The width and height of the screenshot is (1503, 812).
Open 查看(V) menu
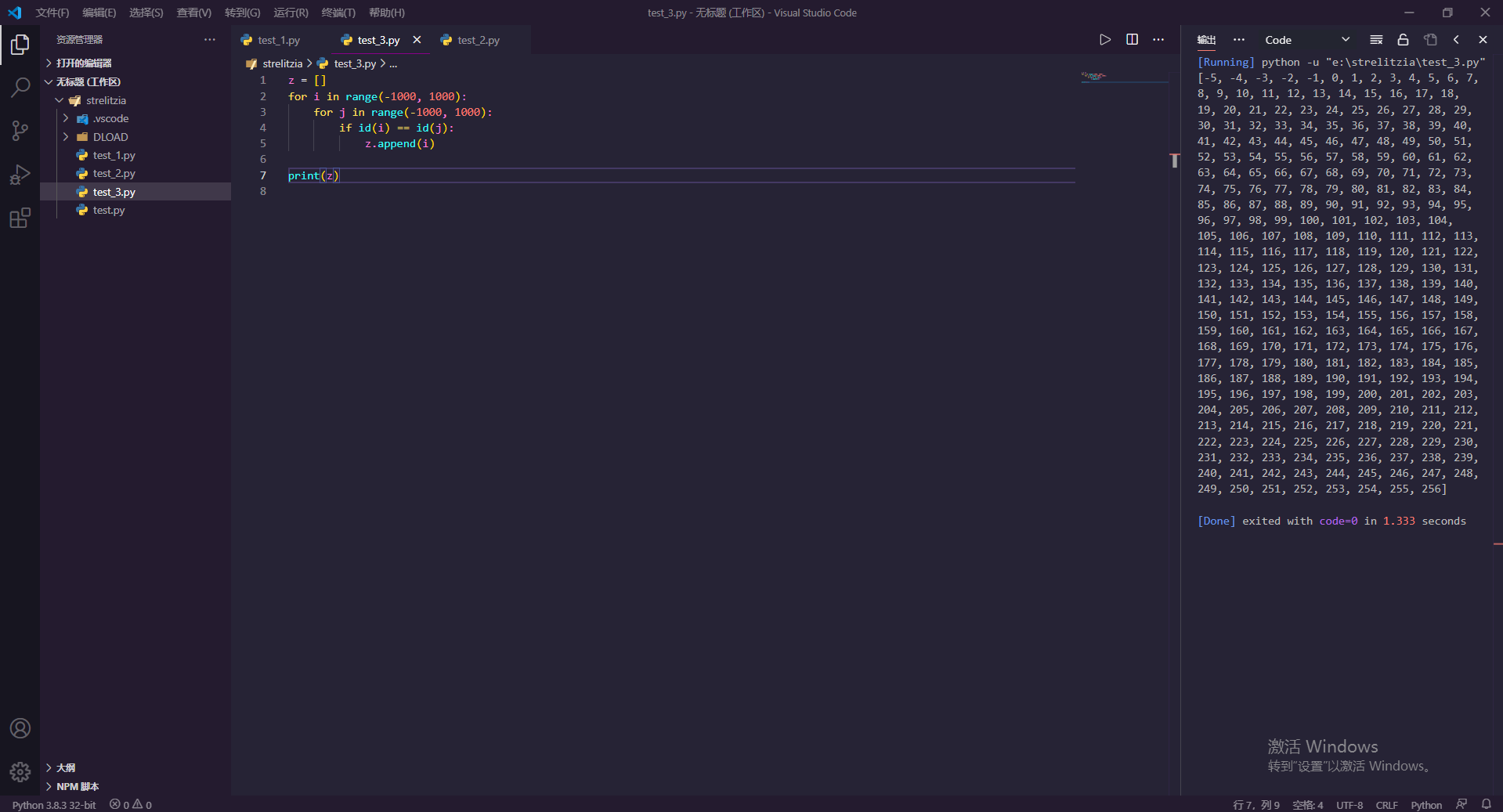(x=194, y=13)
